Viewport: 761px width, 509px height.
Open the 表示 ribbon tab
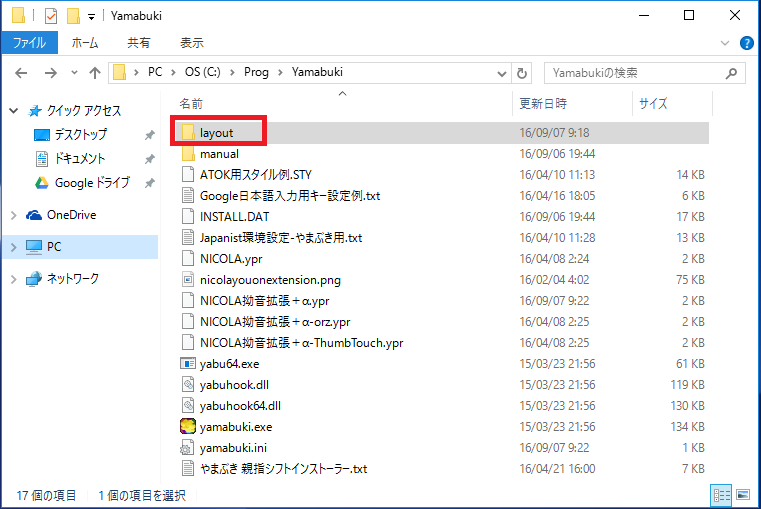click(192, 43)
